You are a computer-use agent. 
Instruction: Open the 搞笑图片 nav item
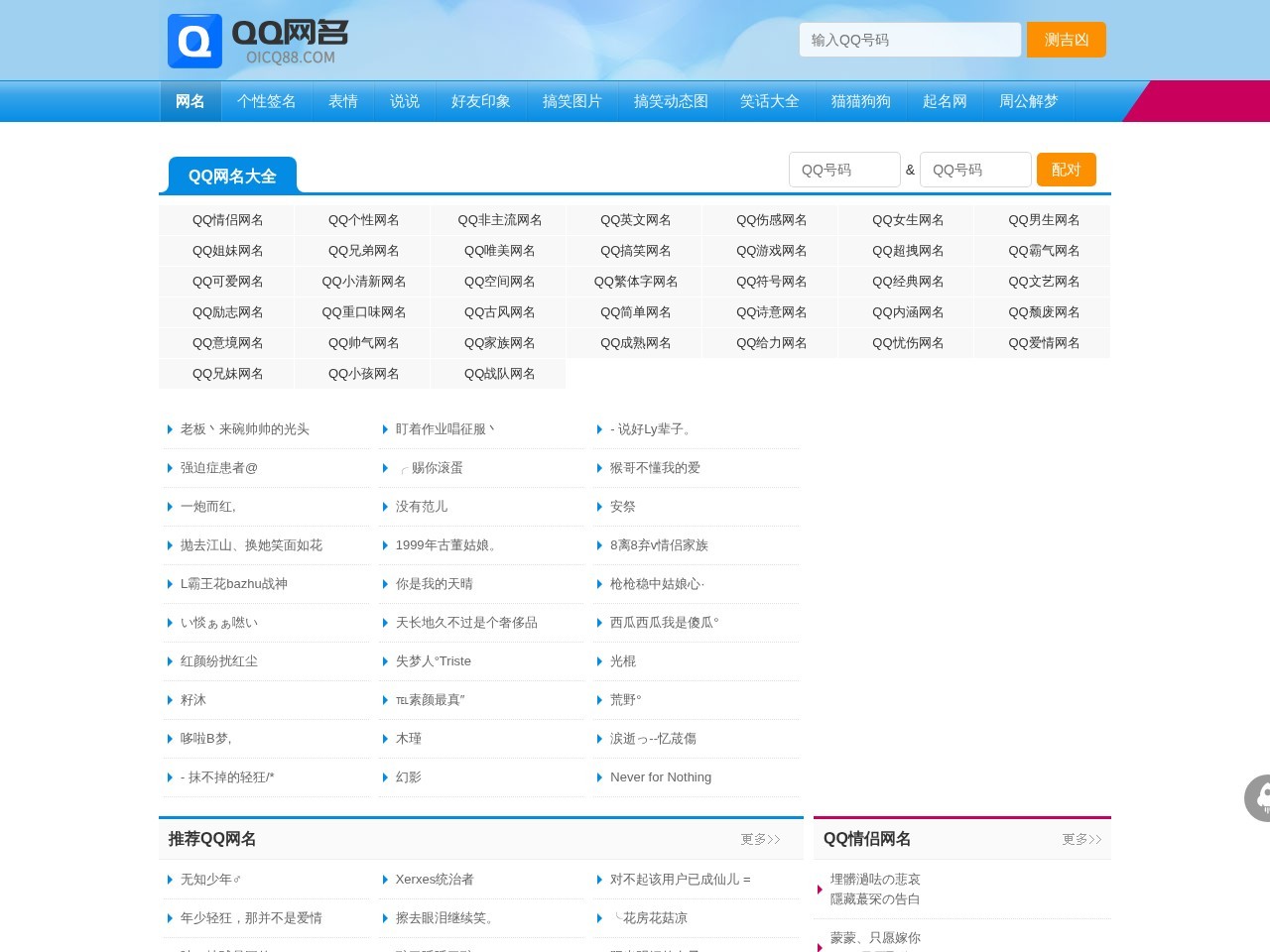pyautogui.click(x=572, y=101)
